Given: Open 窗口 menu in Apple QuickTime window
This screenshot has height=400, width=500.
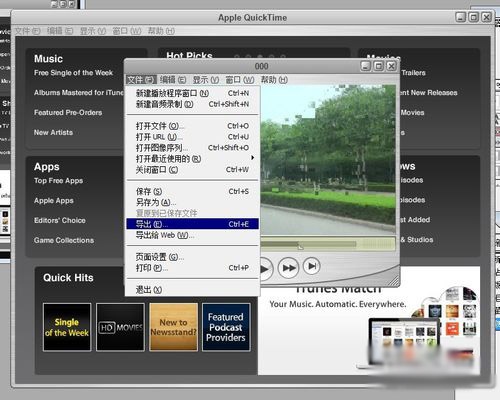Looking at the screenshot, I should tap(127, 31).
